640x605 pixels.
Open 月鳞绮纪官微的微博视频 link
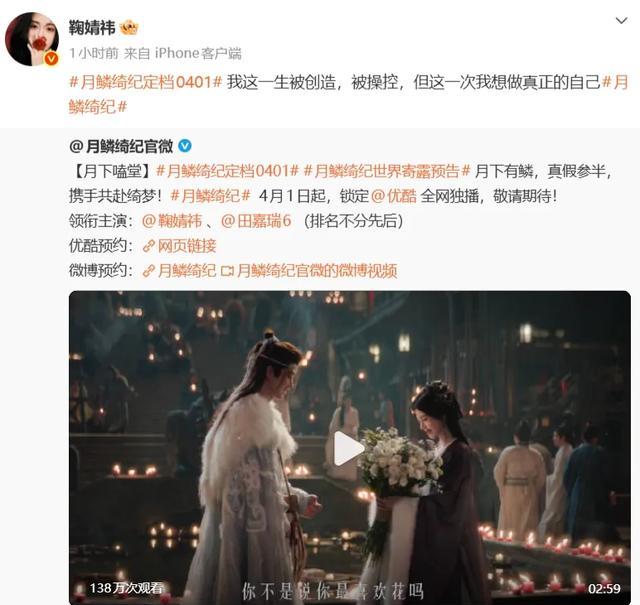pos(317,271)
